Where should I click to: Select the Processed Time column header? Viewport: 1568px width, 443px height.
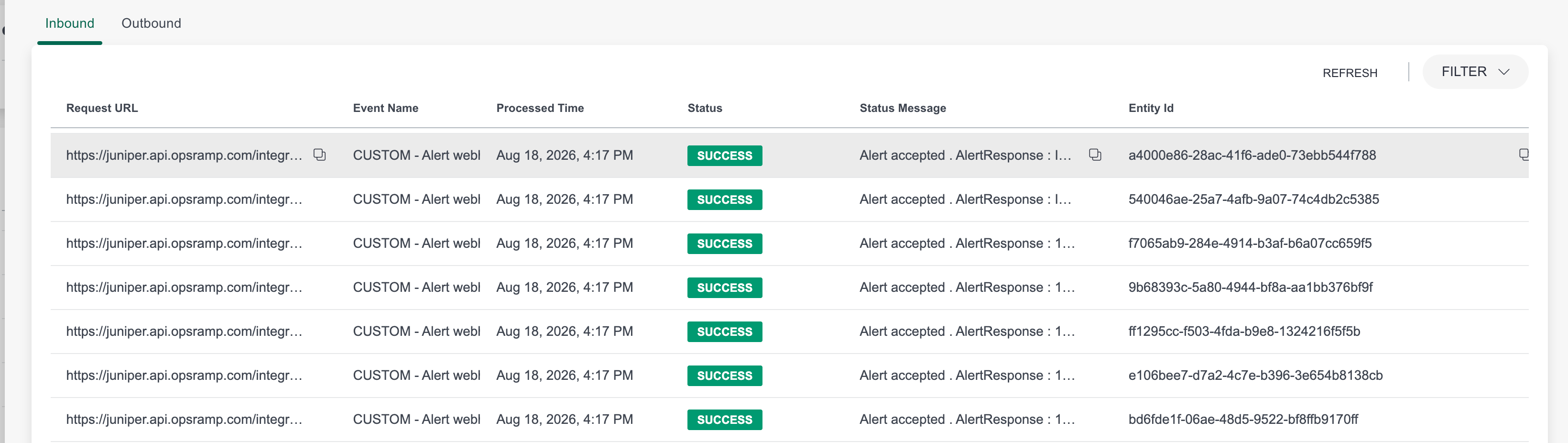(x=540, y=108)
